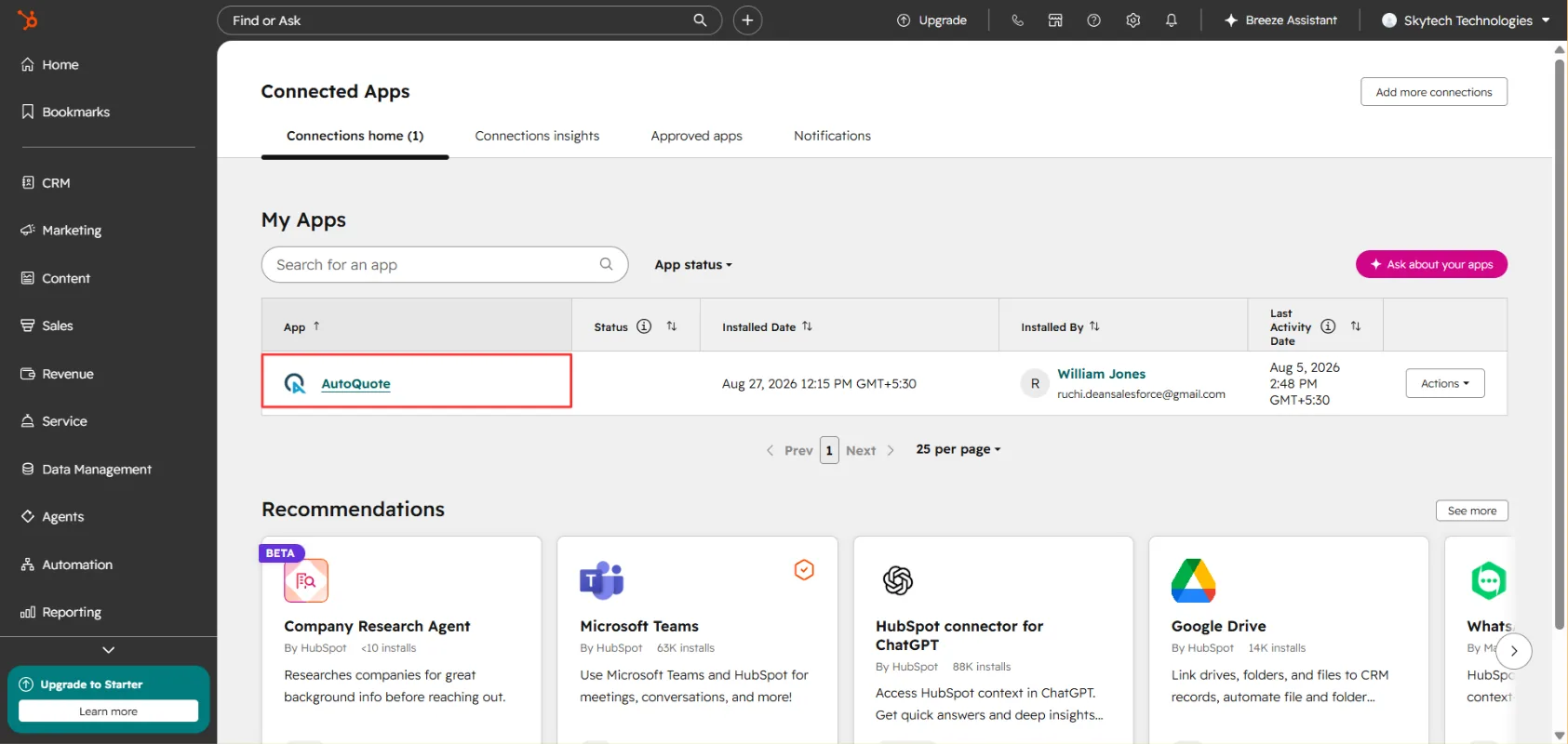This screenshot has width=1568, height=744.
Task: Switch to the Approved apps tab
Action: [x=697, y=136]
